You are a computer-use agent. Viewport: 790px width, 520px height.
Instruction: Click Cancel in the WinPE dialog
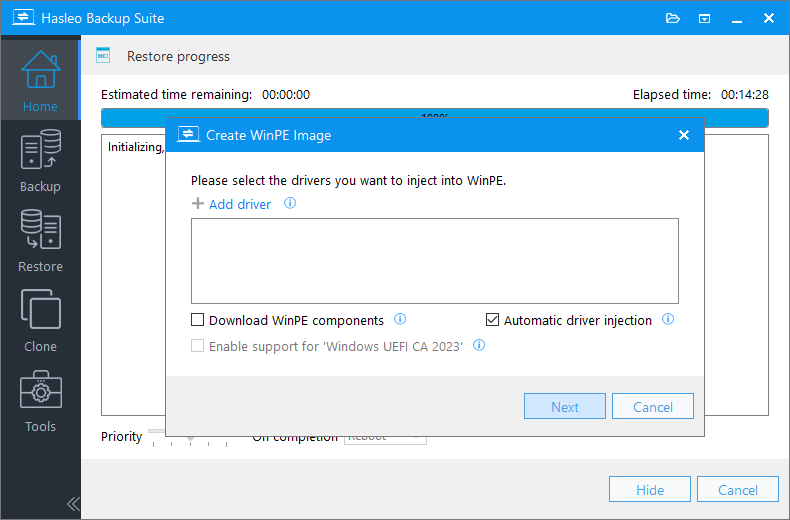[x=652, y=406]
